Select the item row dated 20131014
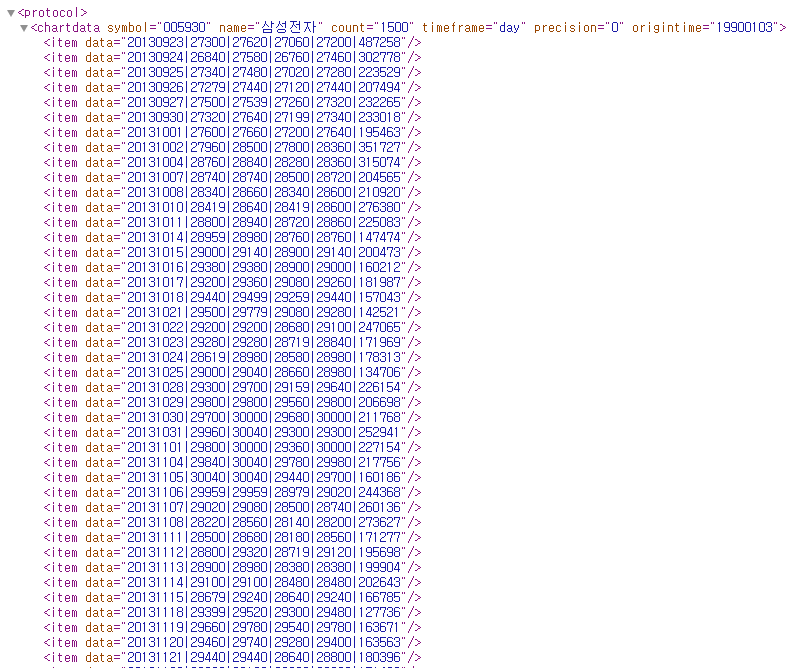 tap(232, 237)
